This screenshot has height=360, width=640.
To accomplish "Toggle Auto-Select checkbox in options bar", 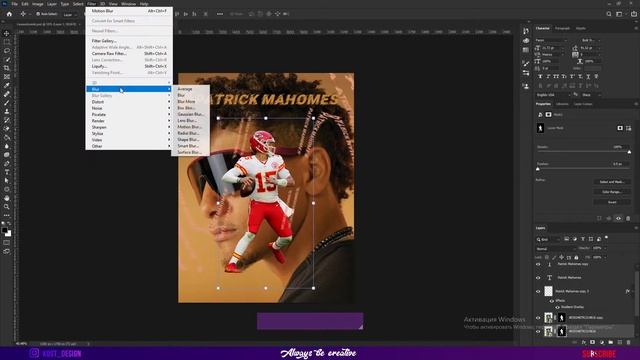I will (38, 14).
